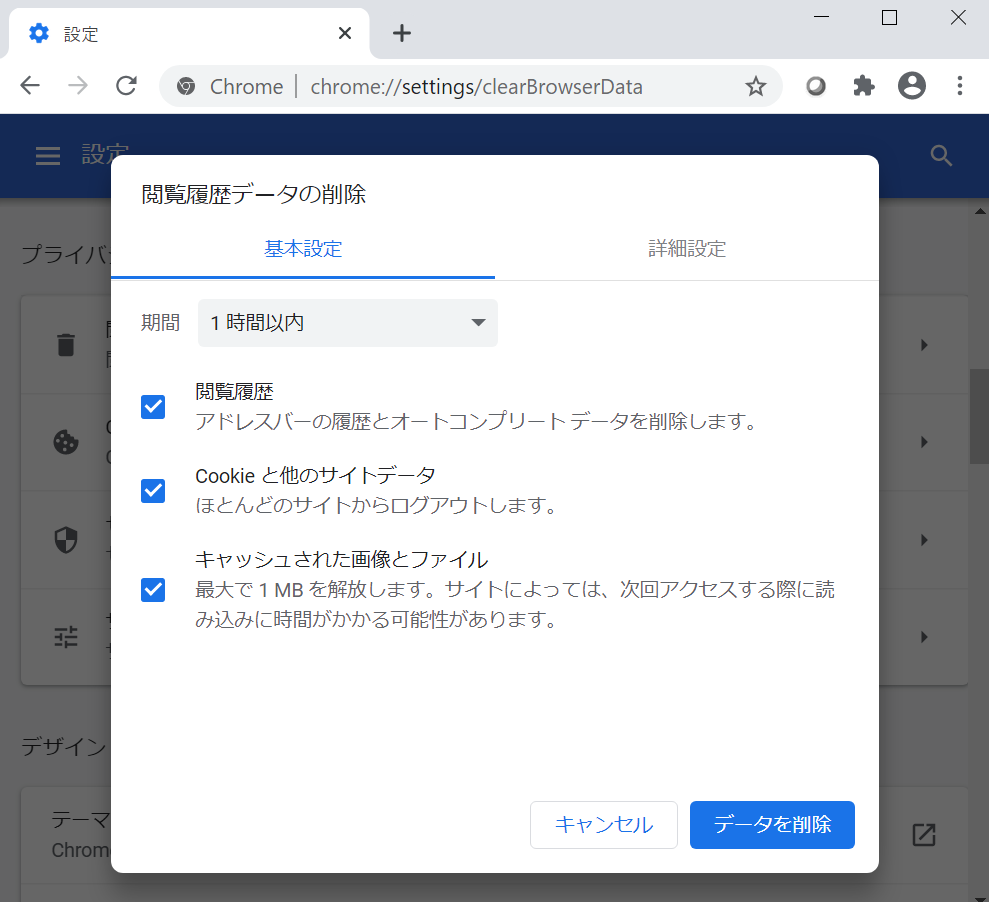
Task: Uncheck the 閲覧履歴 checkbox
Action: (153, 407)
